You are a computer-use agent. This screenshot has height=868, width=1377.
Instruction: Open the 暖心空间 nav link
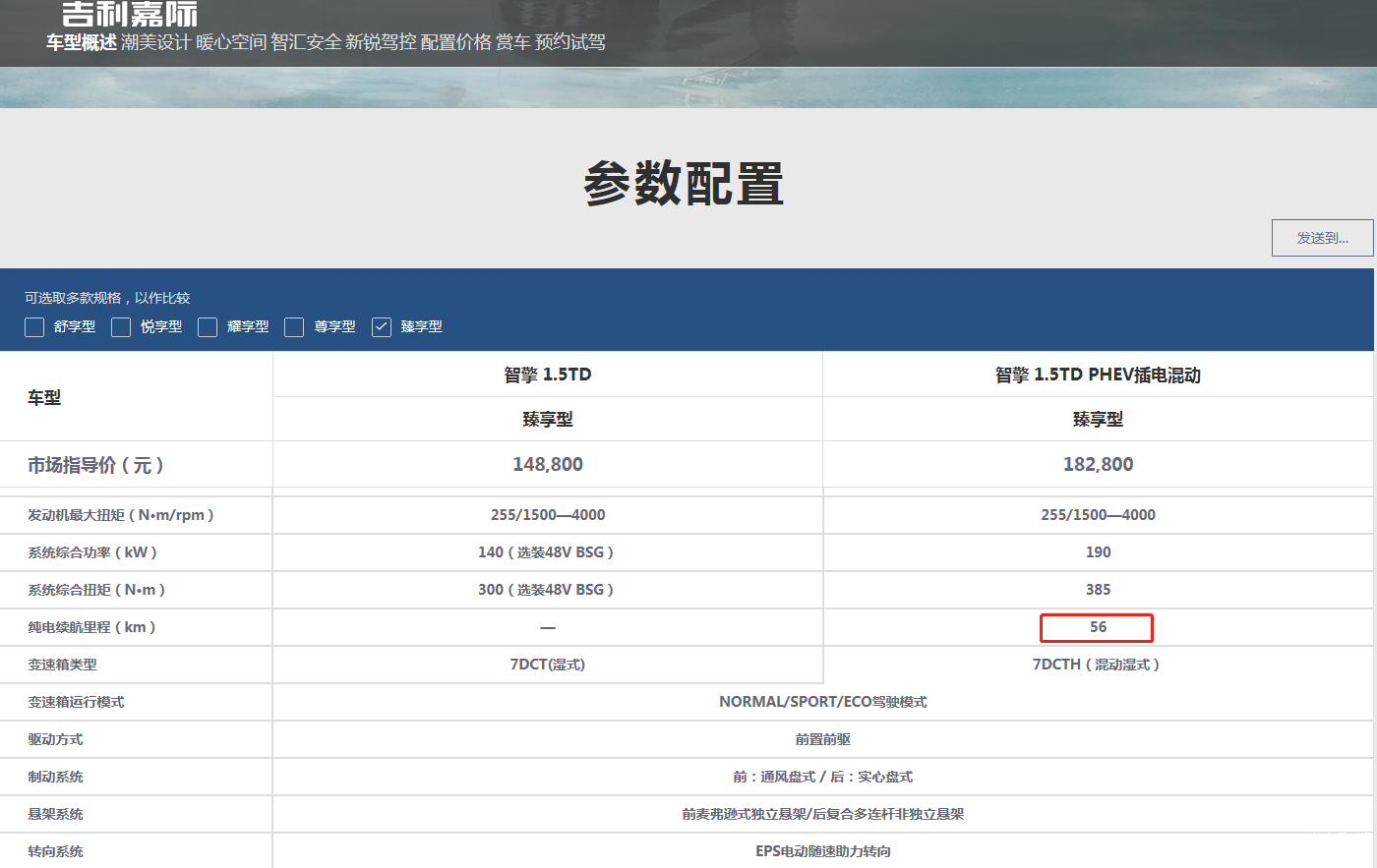point(231,42)
